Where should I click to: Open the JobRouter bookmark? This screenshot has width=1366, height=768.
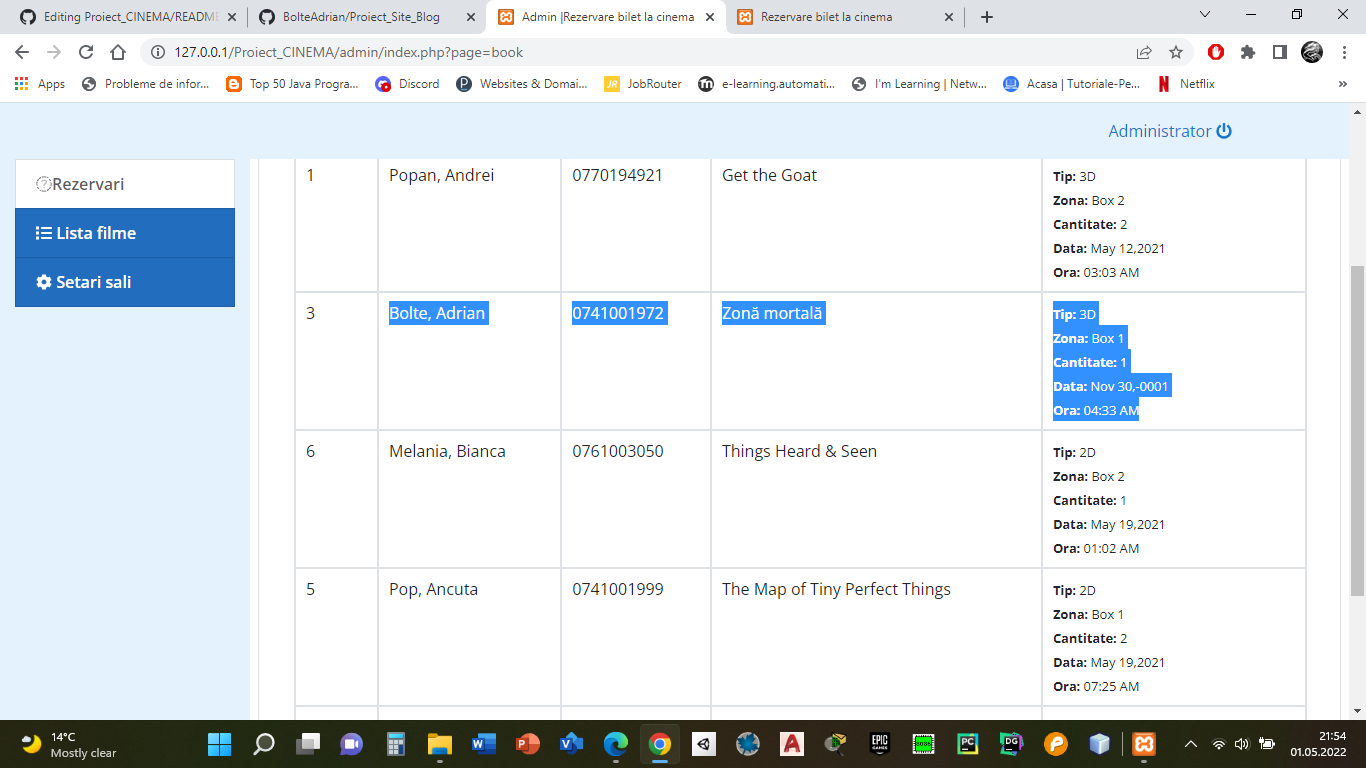(643, 84)
